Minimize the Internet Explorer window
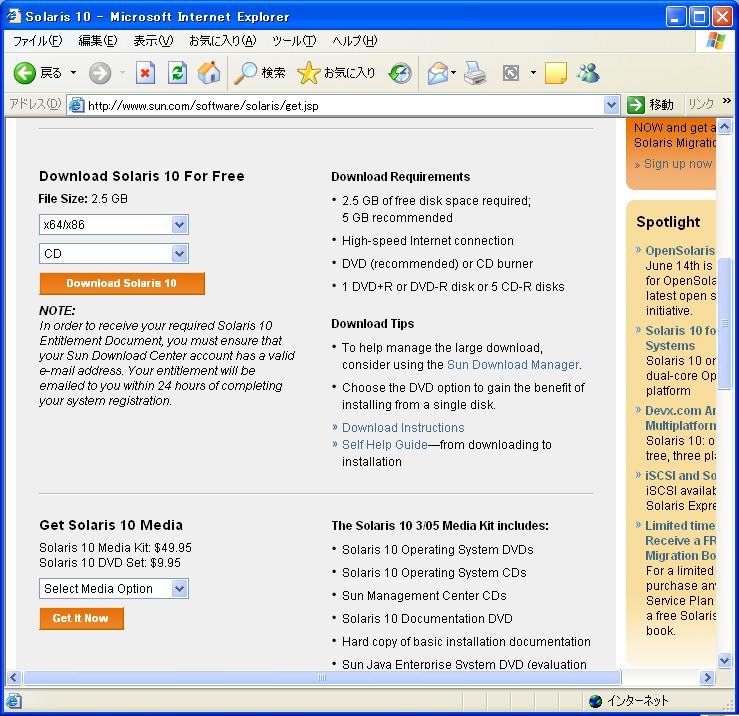739x716 pixels. click(676, 16)
